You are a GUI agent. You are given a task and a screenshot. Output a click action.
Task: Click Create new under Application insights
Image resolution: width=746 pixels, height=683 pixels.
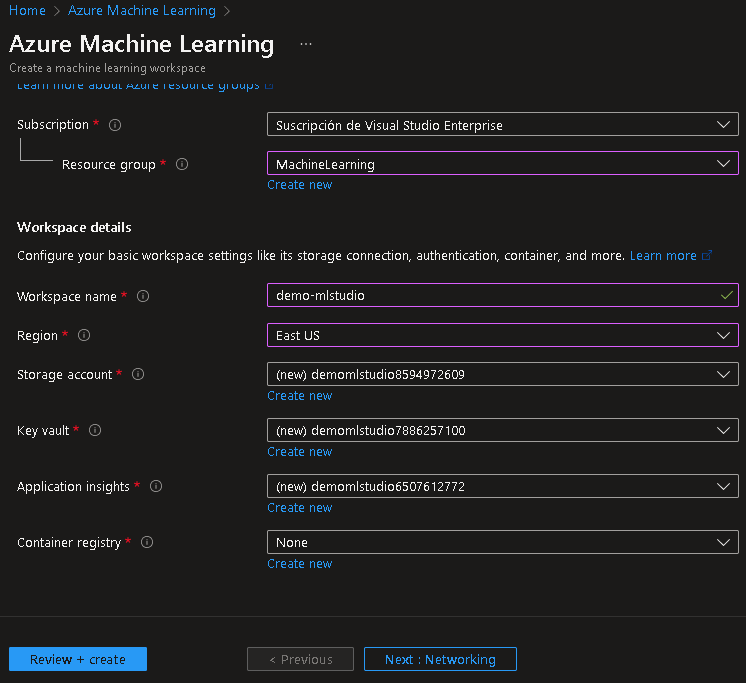click(x=300, y=508)
